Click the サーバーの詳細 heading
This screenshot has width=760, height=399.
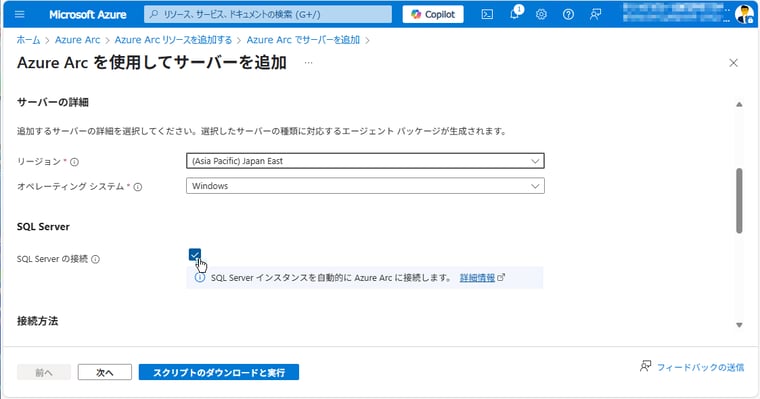pos(53,102)
